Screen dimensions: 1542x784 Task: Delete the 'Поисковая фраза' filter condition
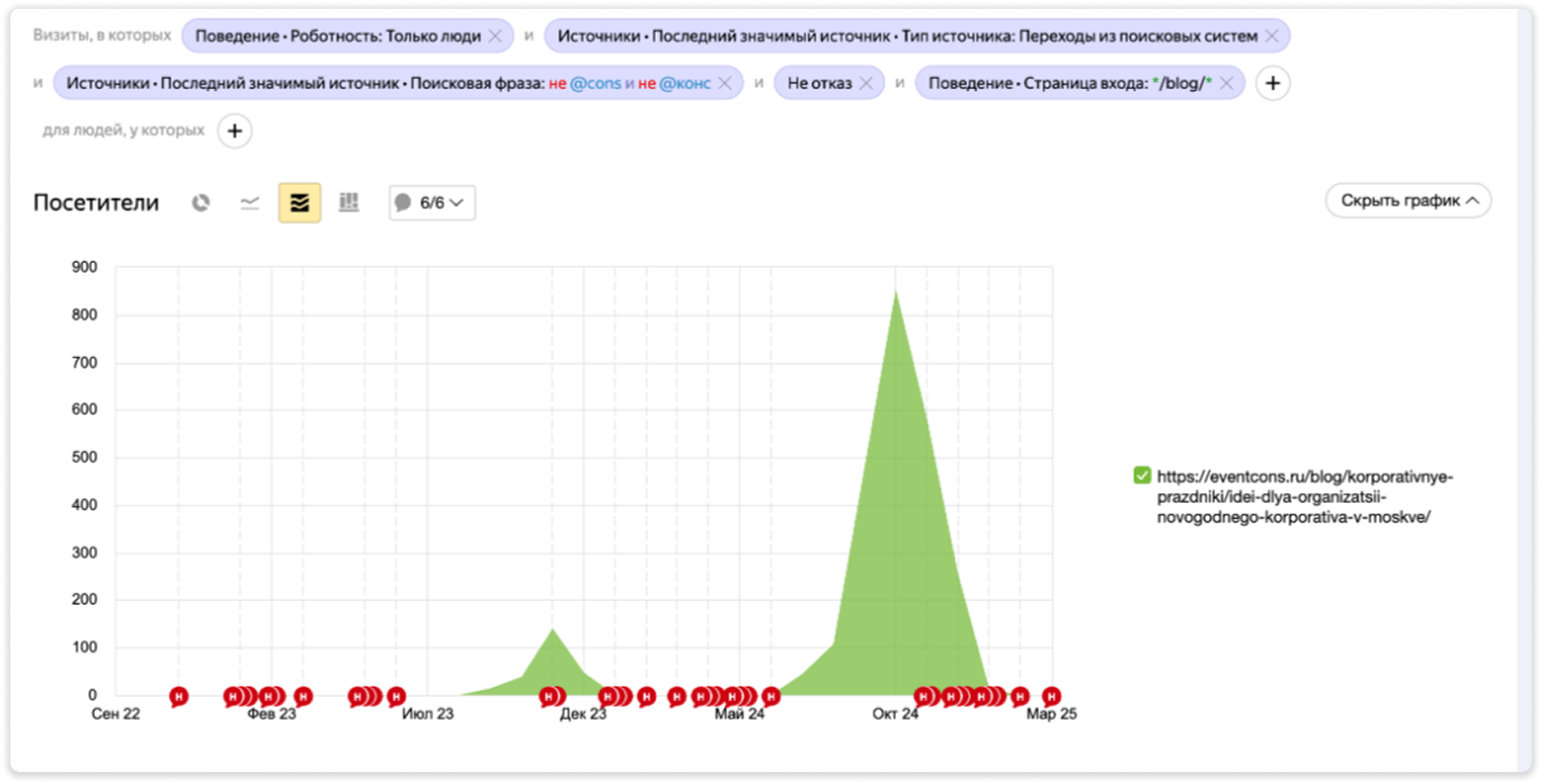[725, 83]
